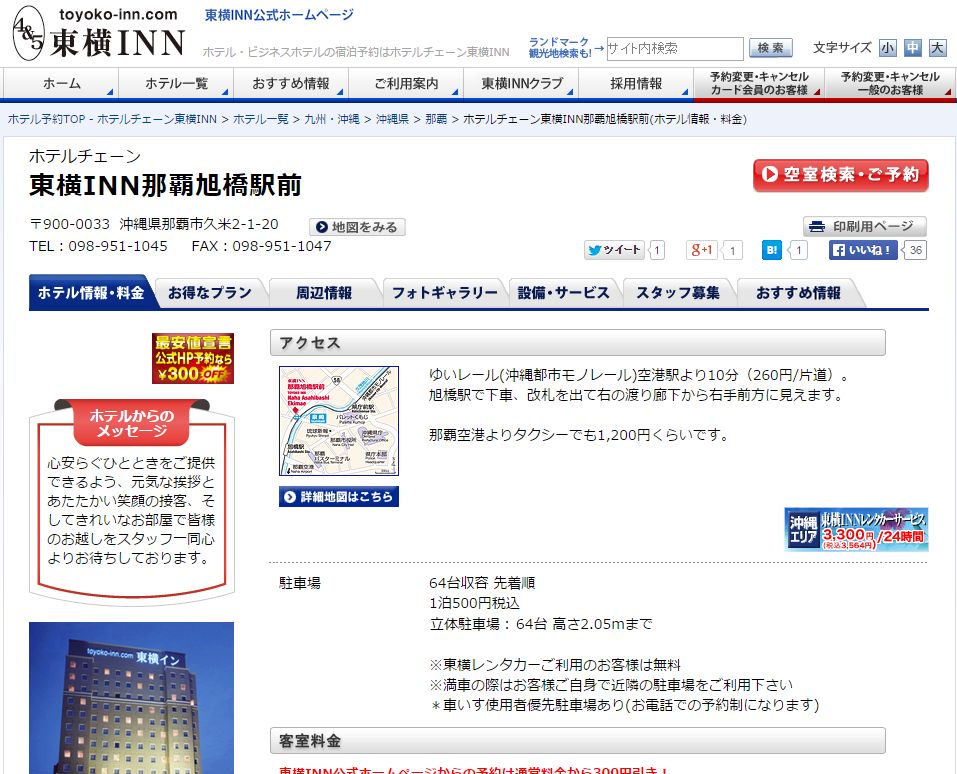957x774 pixels.
Task: Open the ホテル一覧 navigation menu
Action: (176, 84)
